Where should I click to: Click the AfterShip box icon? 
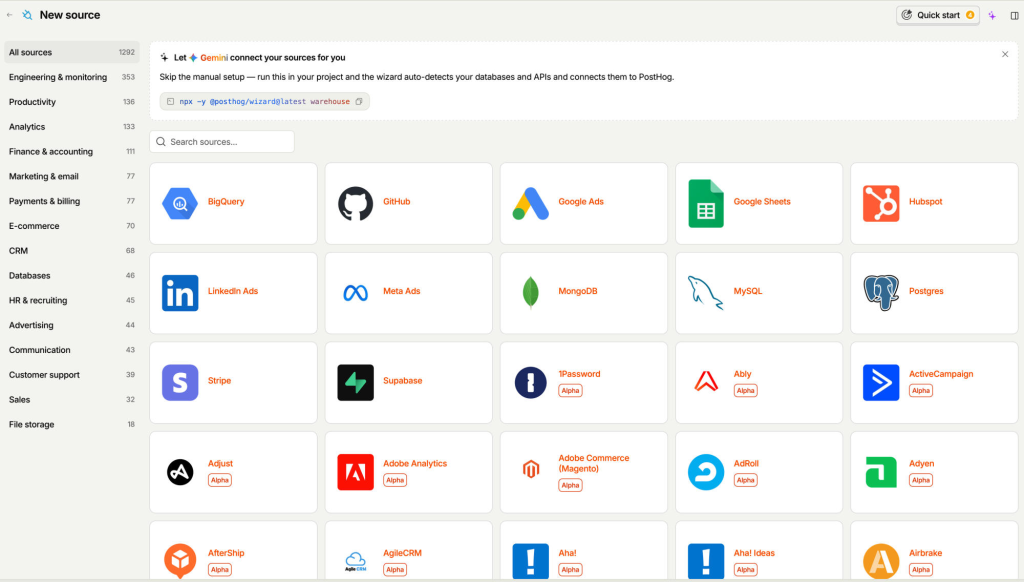tap(180, 560)
